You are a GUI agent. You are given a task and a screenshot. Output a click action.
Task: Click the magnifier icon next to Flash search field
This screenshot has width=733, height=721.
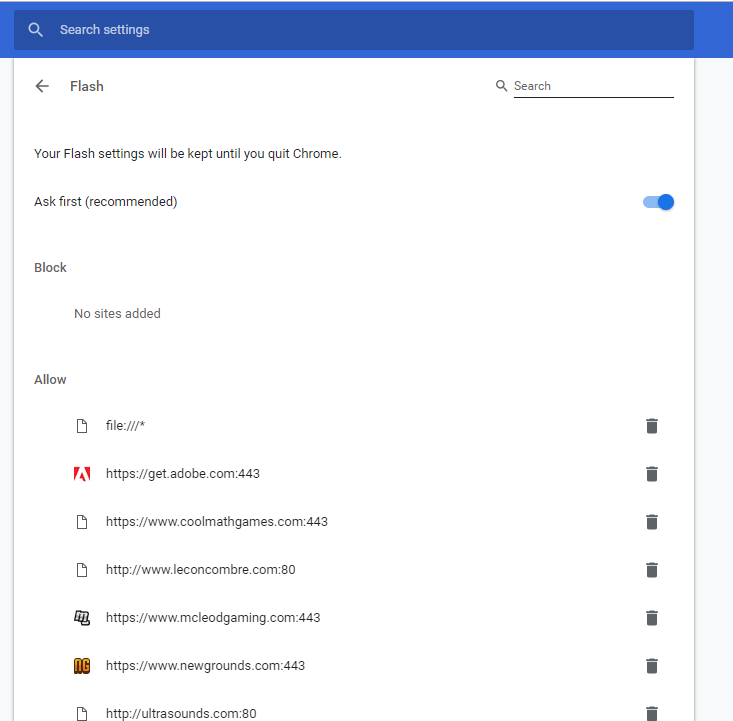click(501, 86)
